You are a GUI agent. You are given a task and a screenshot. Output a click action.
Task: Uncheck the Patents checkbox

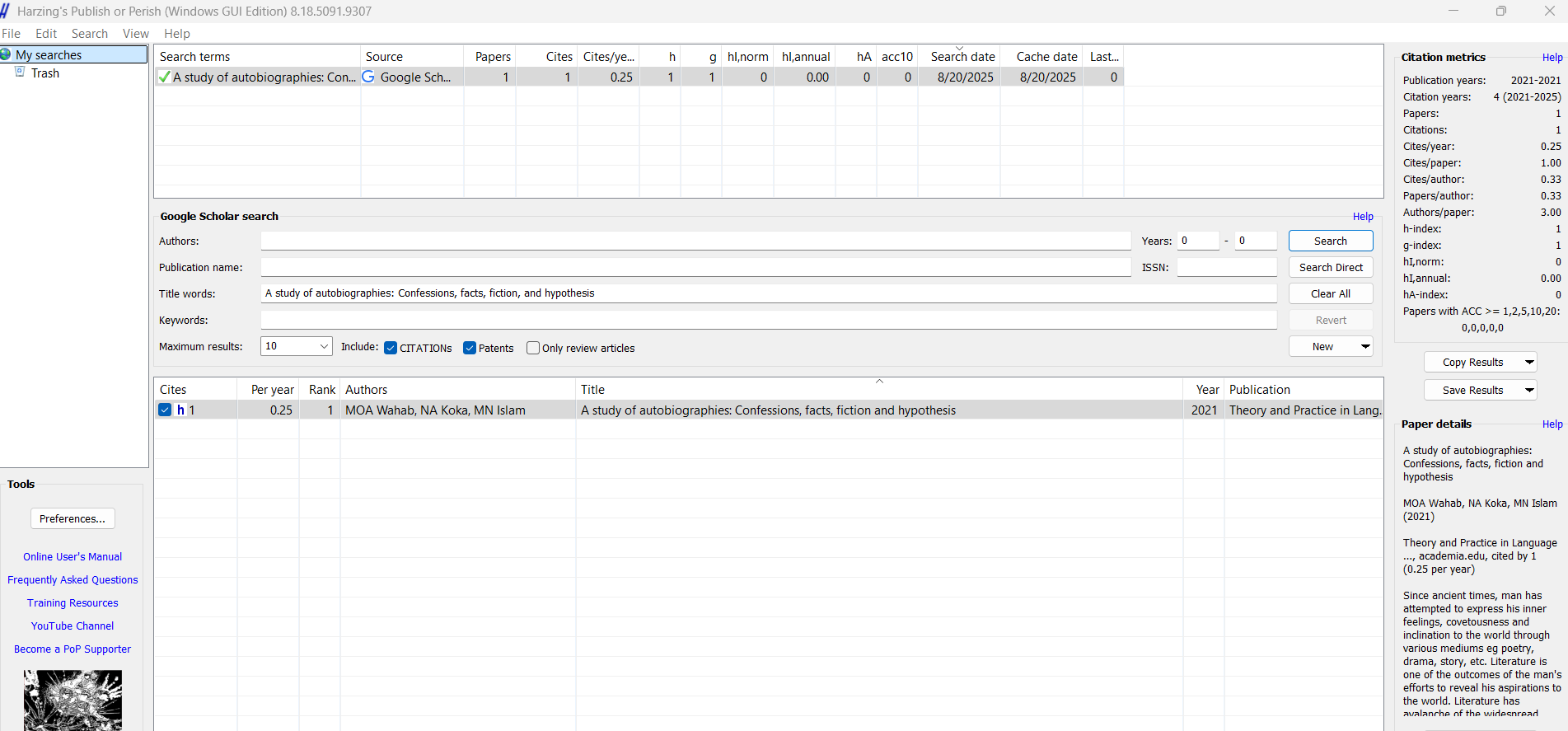(470, 348)
